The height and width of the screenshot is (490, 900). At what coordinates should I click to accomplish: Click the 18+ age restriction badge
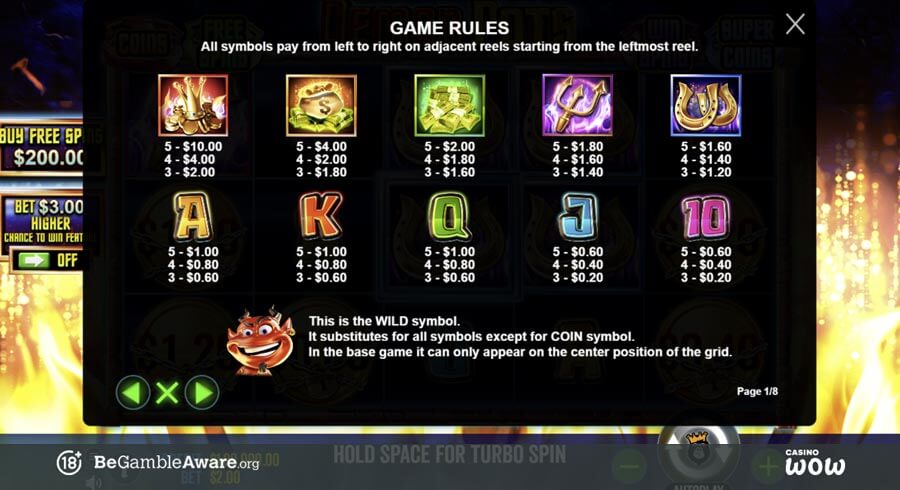69,462
